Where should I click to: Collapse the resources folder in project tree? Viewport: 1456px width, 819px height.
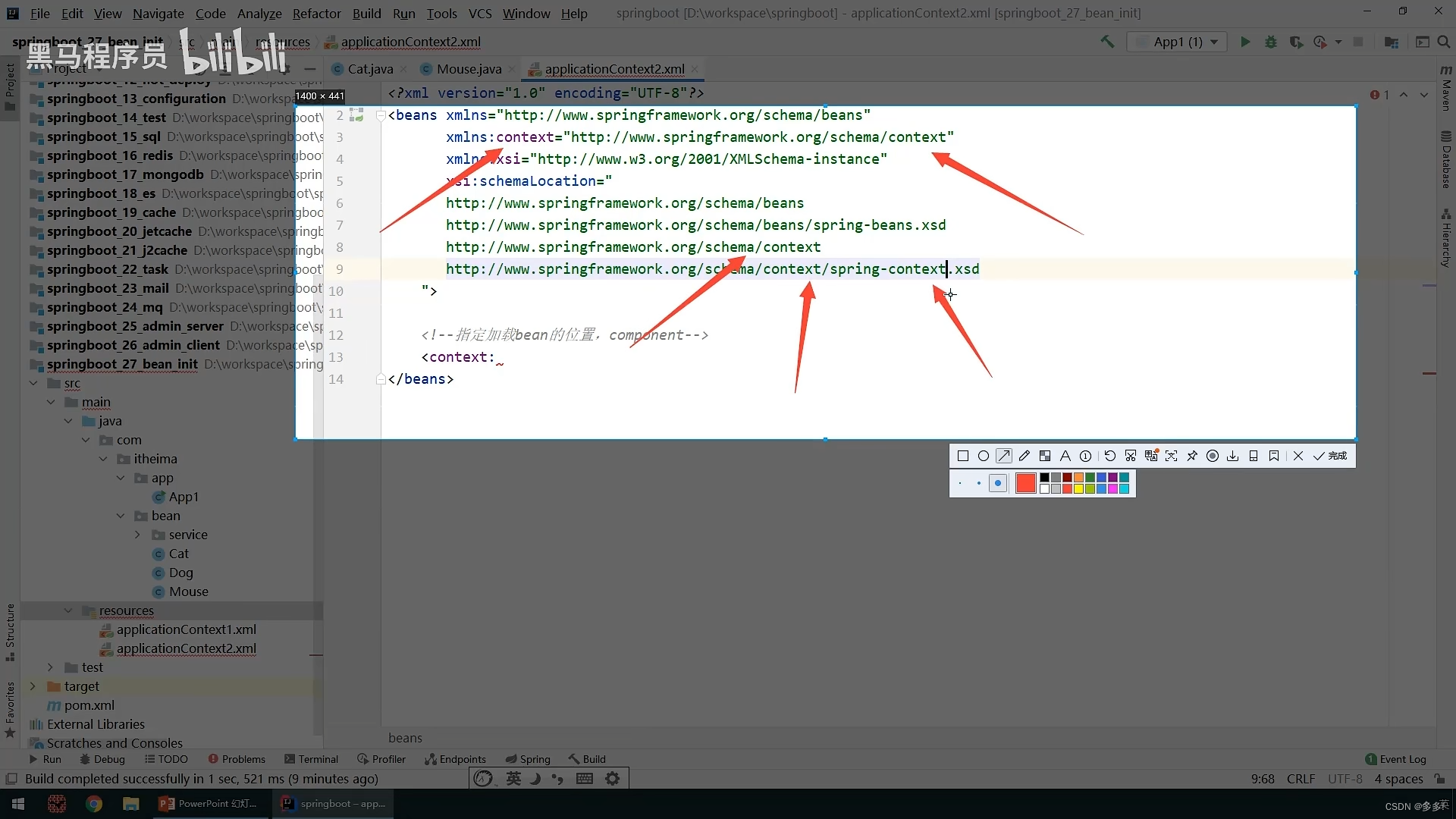click(69, 610)
